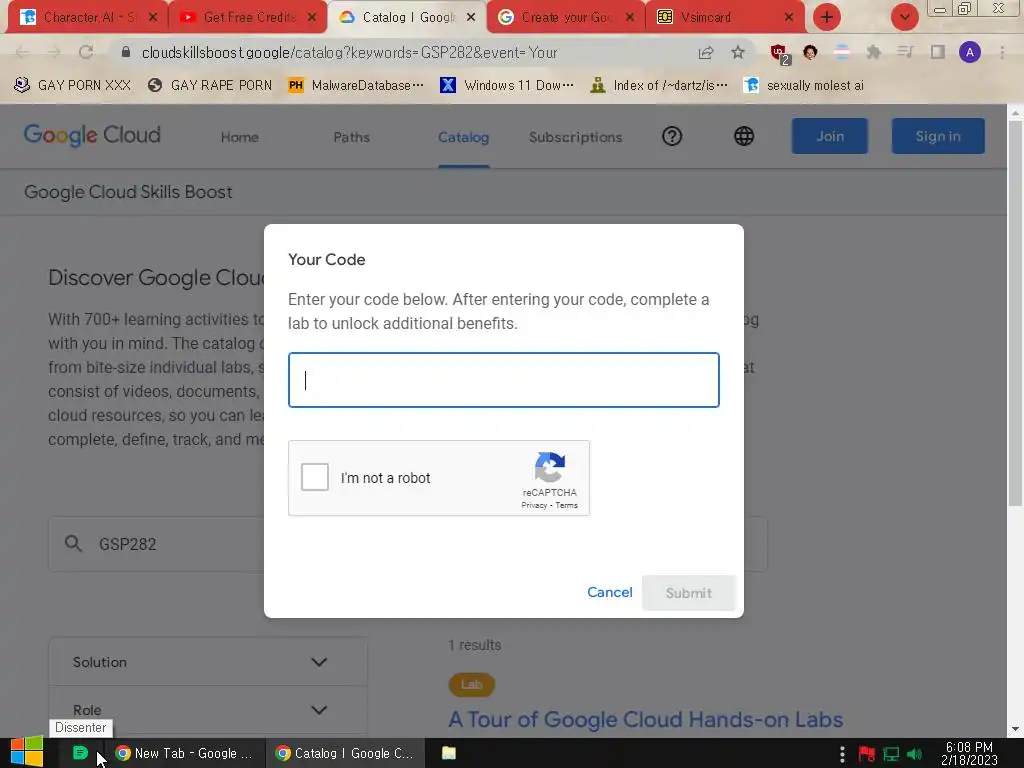This screenshot has height=768, width=1024.
Task: Click the Join button
Action: coord(829,136)
